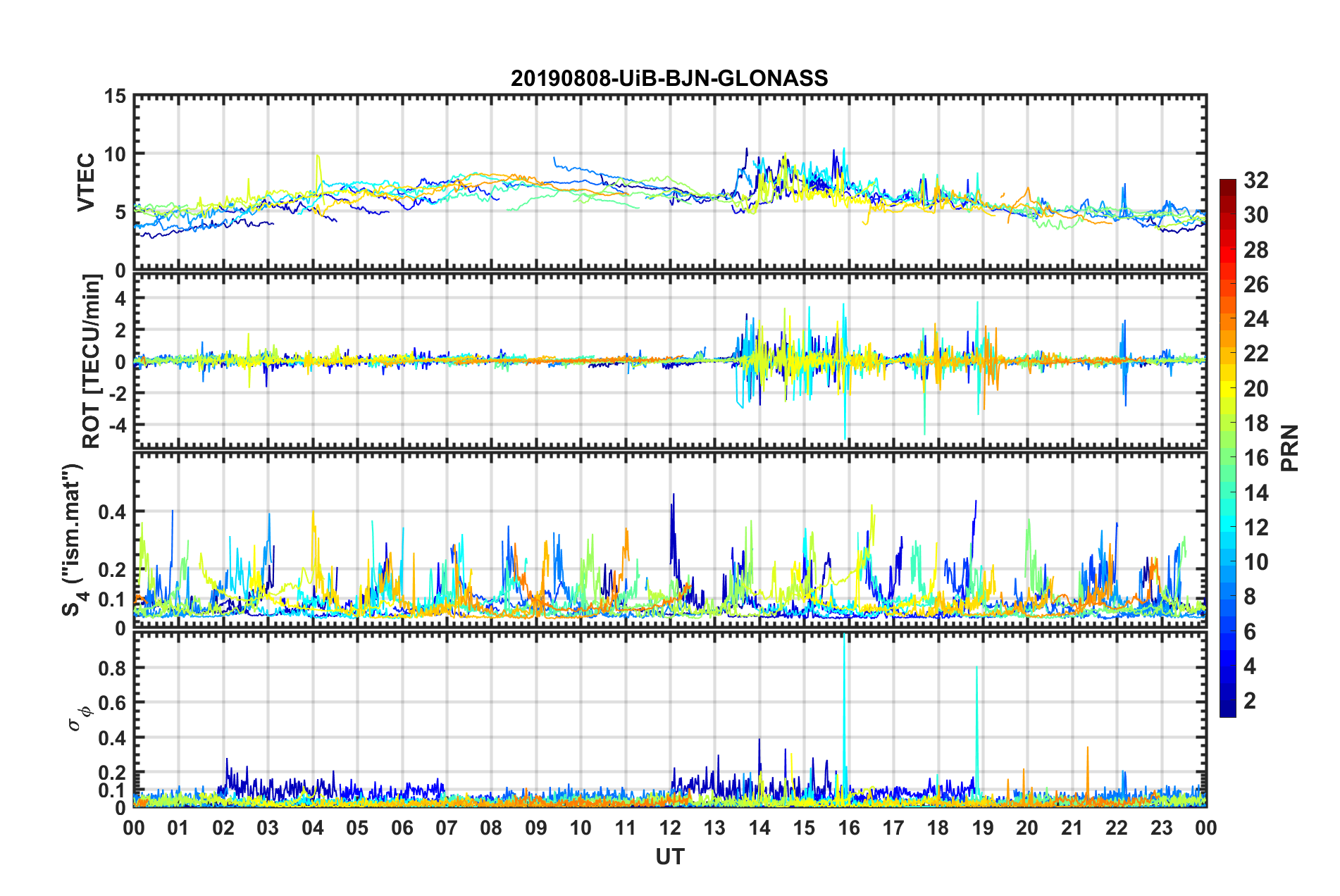The height and width of the screenshot is (896, 1340).
Task: Click x-axis tick label 02
Action: (x=223, y=828)
